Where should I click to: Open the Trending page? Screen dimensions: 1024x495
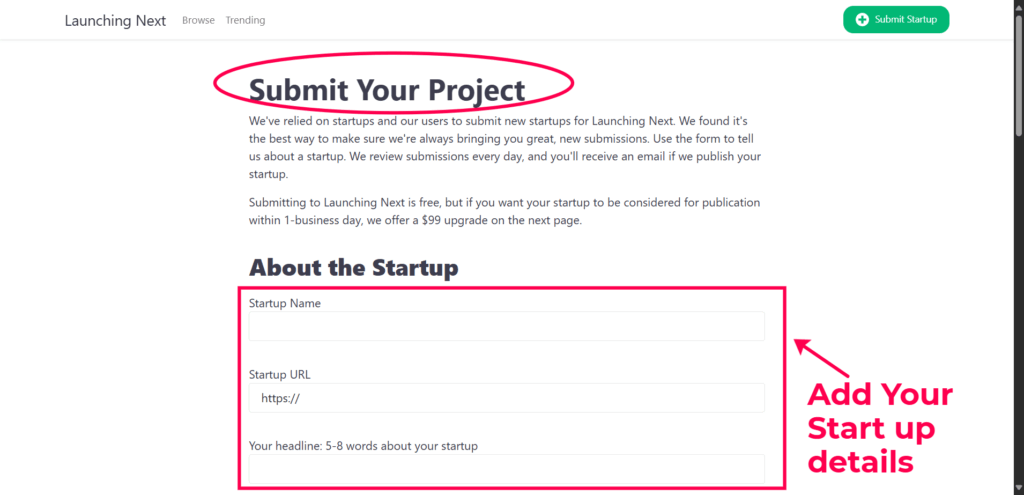(x=246, y=20)
